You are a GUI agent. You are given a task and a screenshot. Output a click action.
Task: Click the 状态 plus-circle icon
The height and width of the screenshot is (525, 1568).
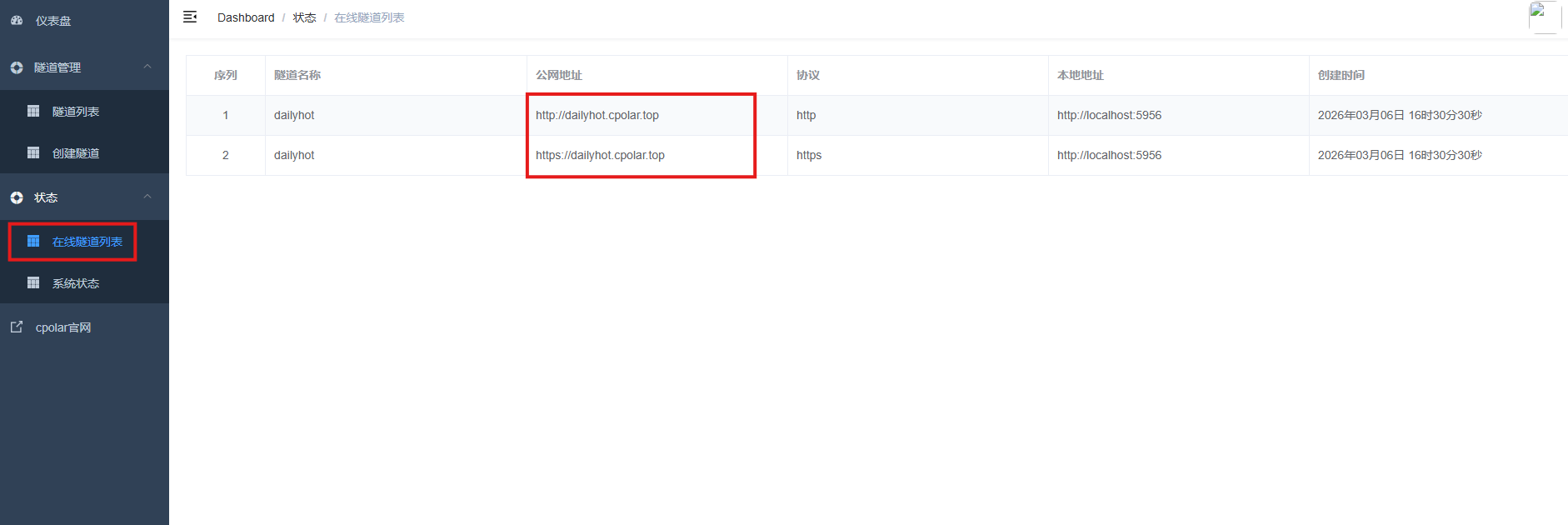pyautogui.click(x=17, y=197)
